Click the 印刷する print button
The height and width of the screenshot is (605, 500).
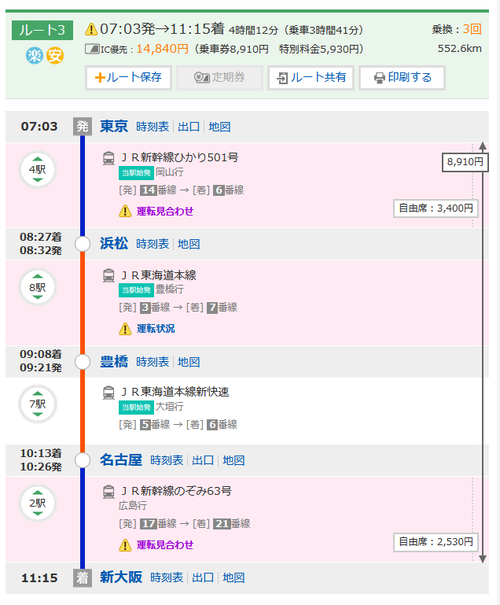click(402, 78)
